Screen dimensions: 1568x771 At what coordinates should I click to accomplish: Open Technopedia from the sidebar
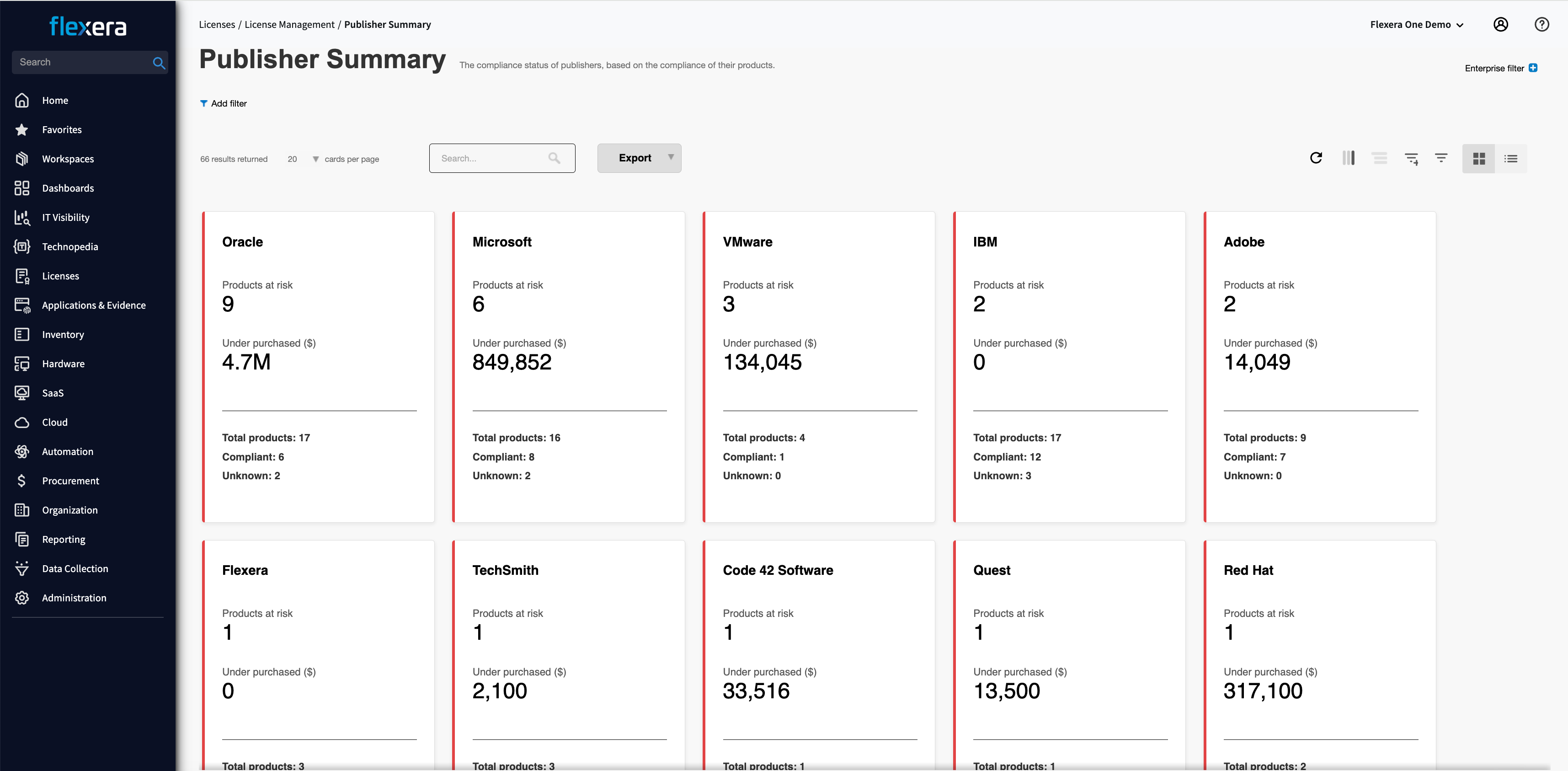(69, 246)
